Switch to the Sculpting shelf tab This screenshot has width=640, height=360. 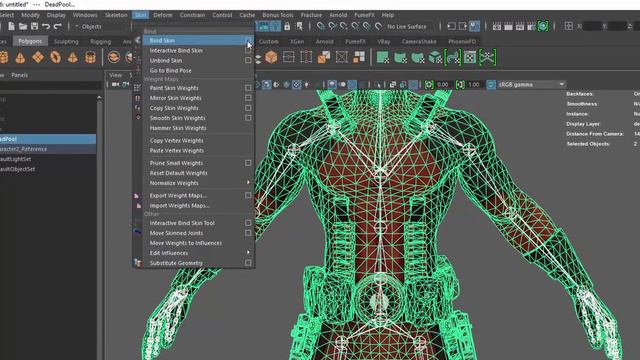(66, 42)
